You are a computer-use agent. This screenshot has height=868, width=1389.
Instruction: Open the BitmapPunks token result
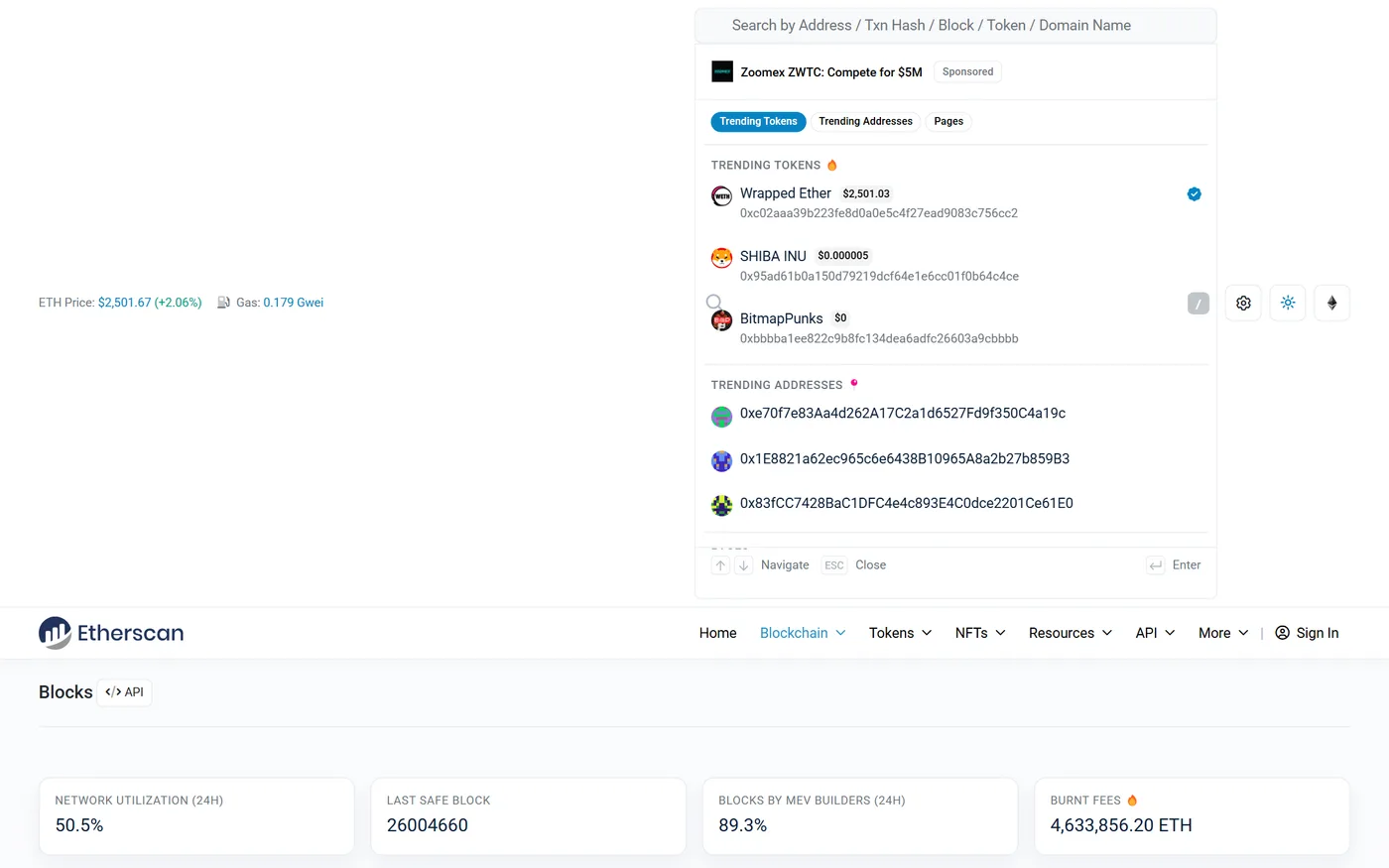pos(956,327)
